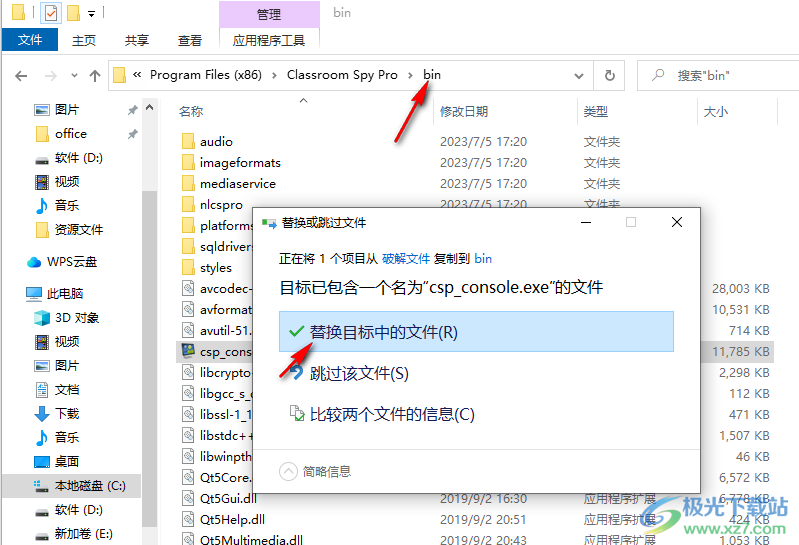Select the nlcspro folder

(x=221, y=204)
